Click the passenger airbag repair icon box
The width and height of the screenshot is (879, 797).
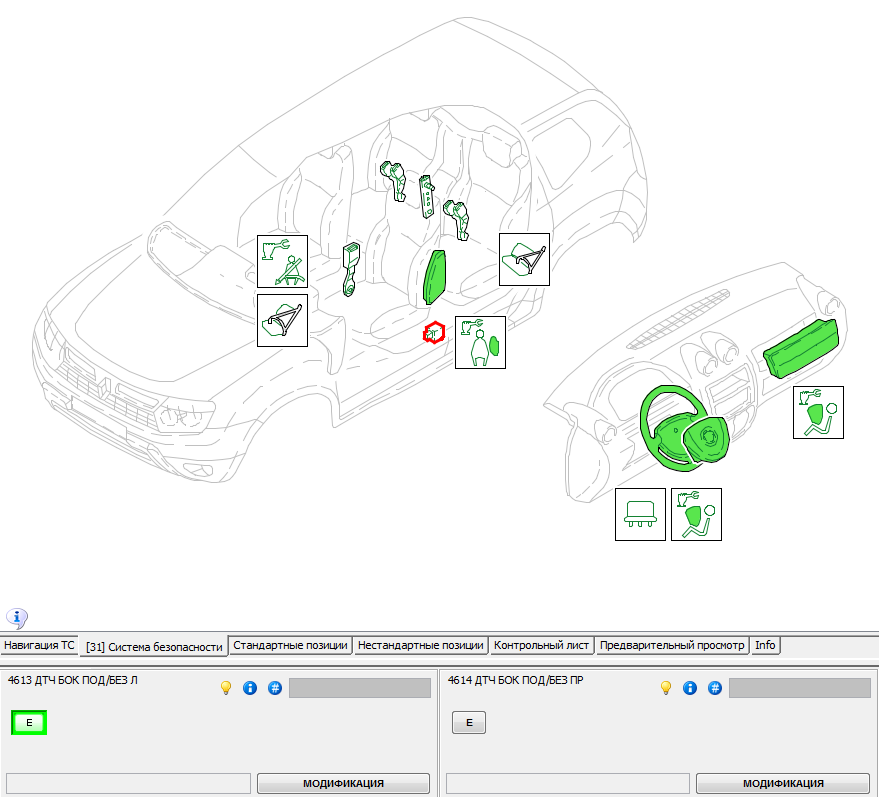click(x=818, y=412)
